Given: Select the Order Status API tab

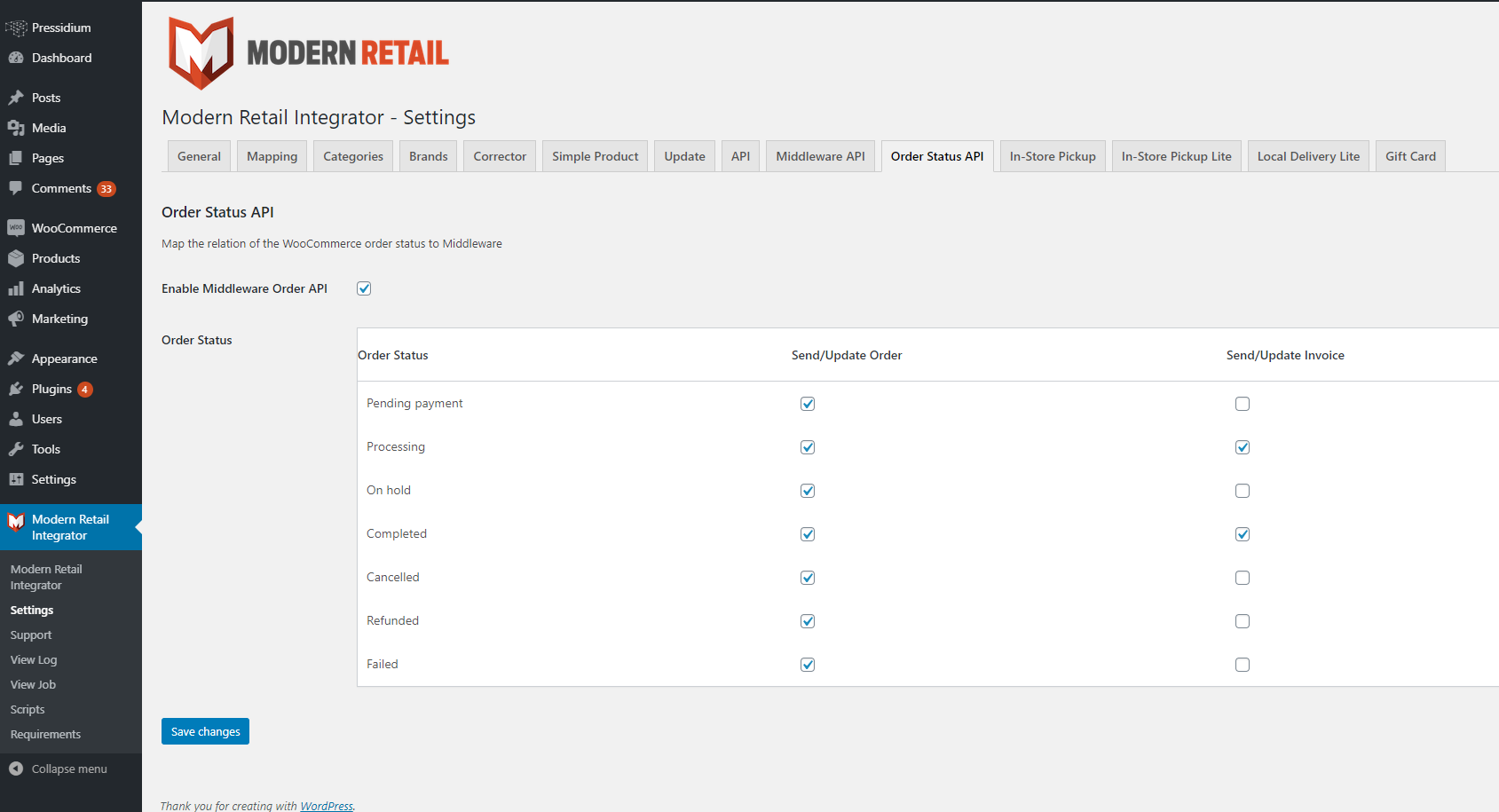Looking at the screenshot, I should (x=937, y=156).
